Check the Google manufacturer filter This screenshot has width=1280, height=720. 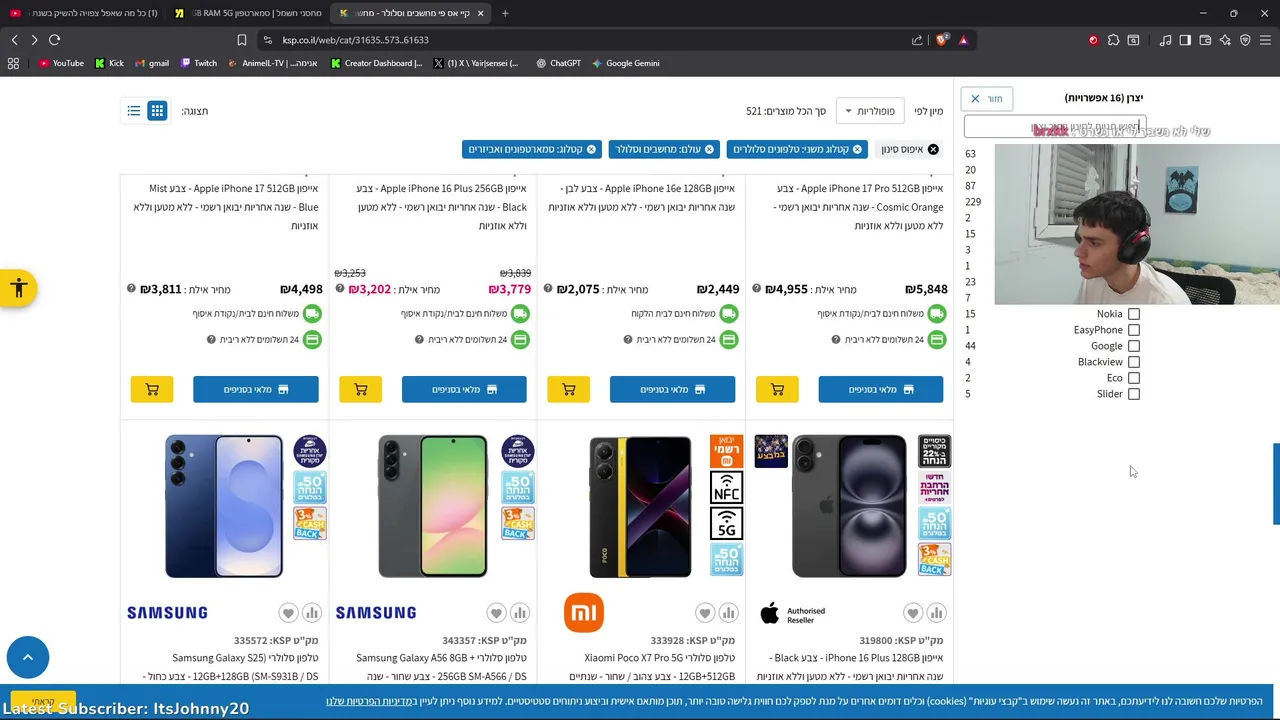coord(1133,346)
